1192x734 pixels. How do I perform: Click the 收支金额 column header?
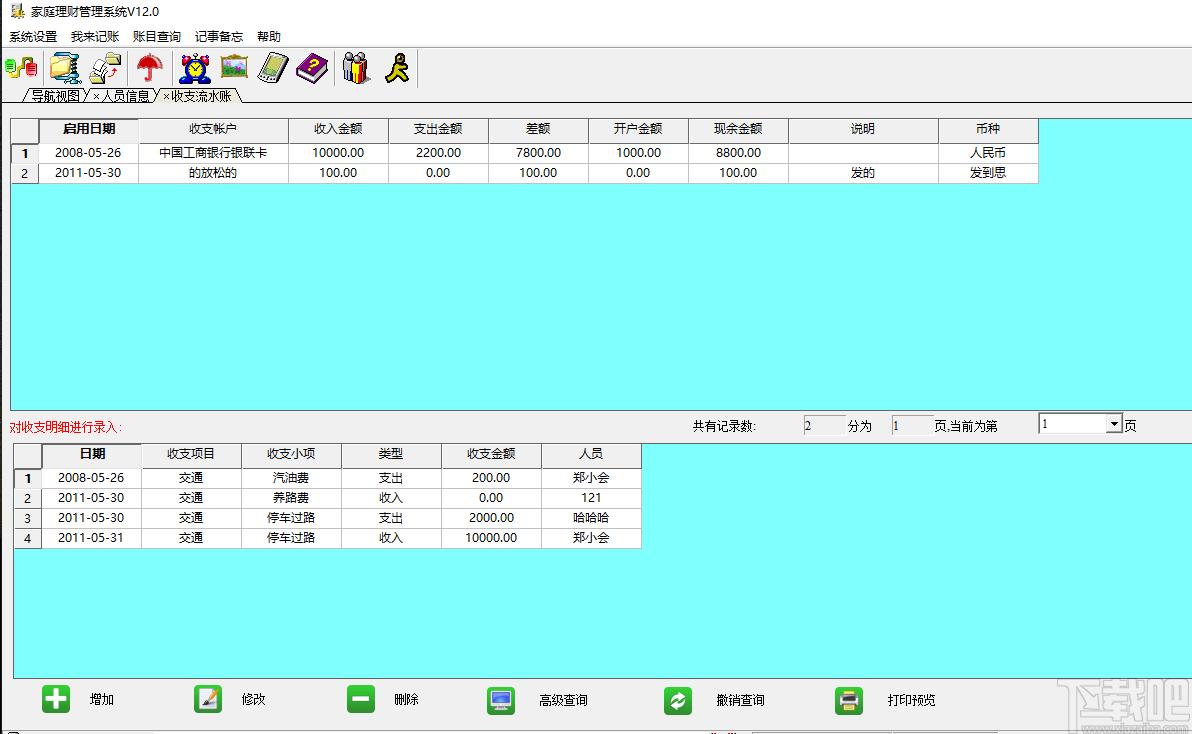(491, 454)
